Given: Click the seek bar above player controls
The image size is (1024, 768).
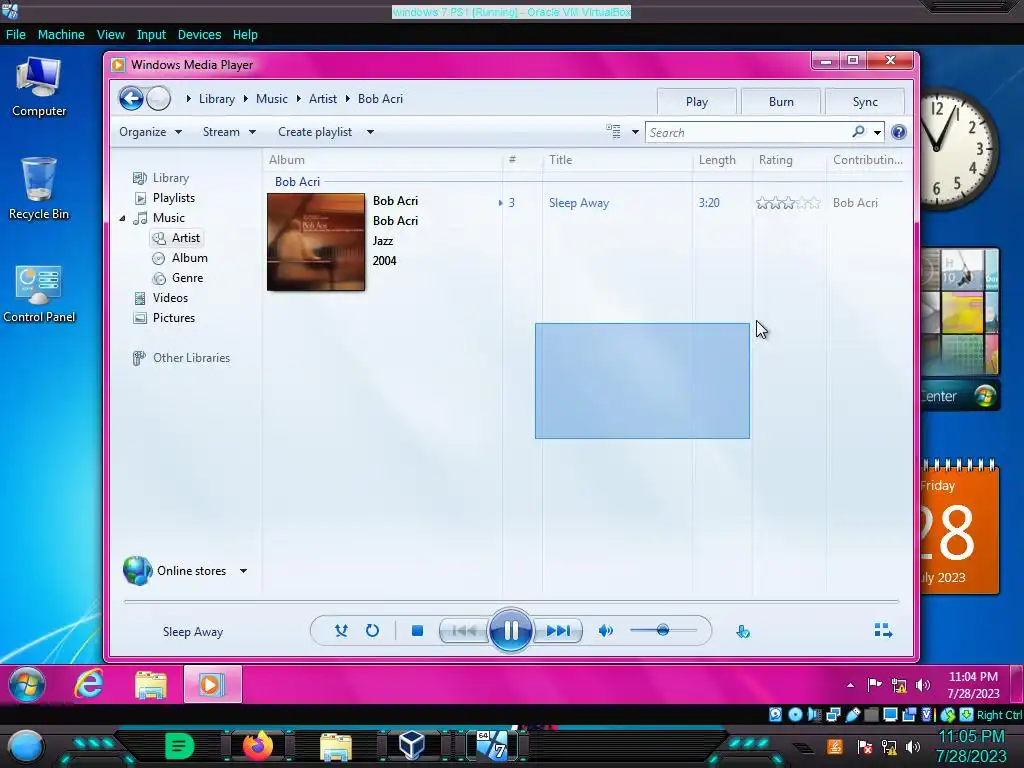Looking at the screenshot, I should click(511, 601).
